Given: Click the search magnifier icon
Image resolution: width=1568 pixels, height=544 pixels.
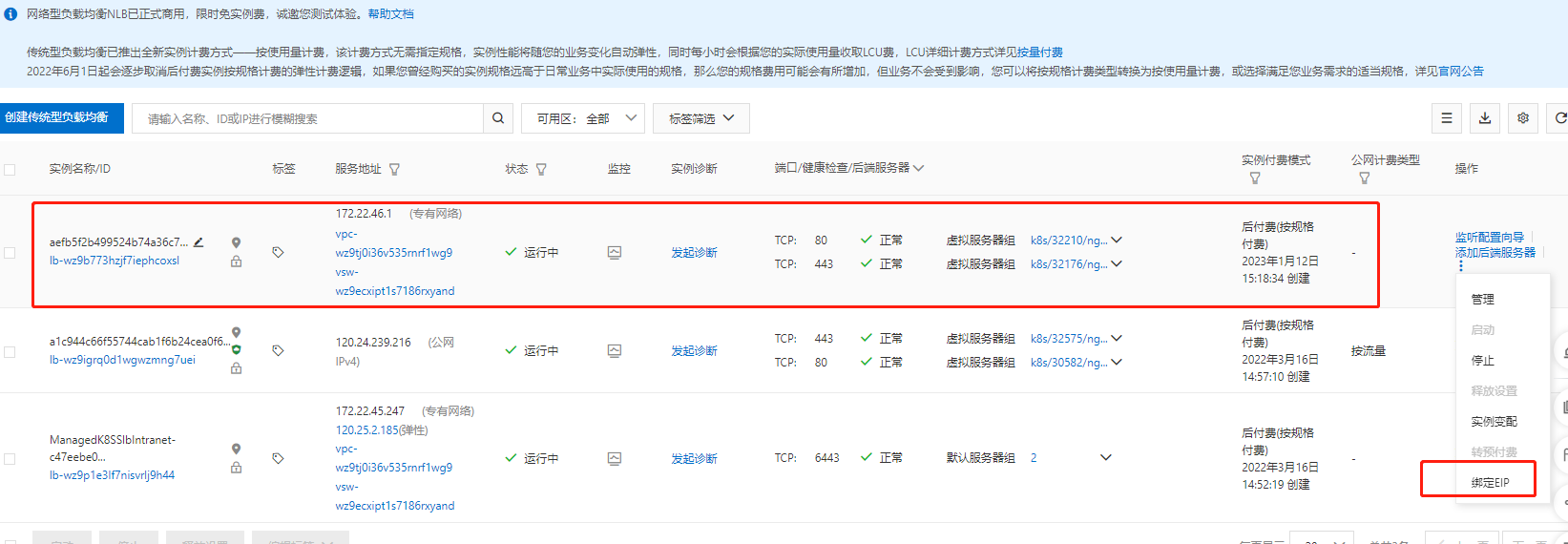Looking at the screenshot, I should [497, 118].
